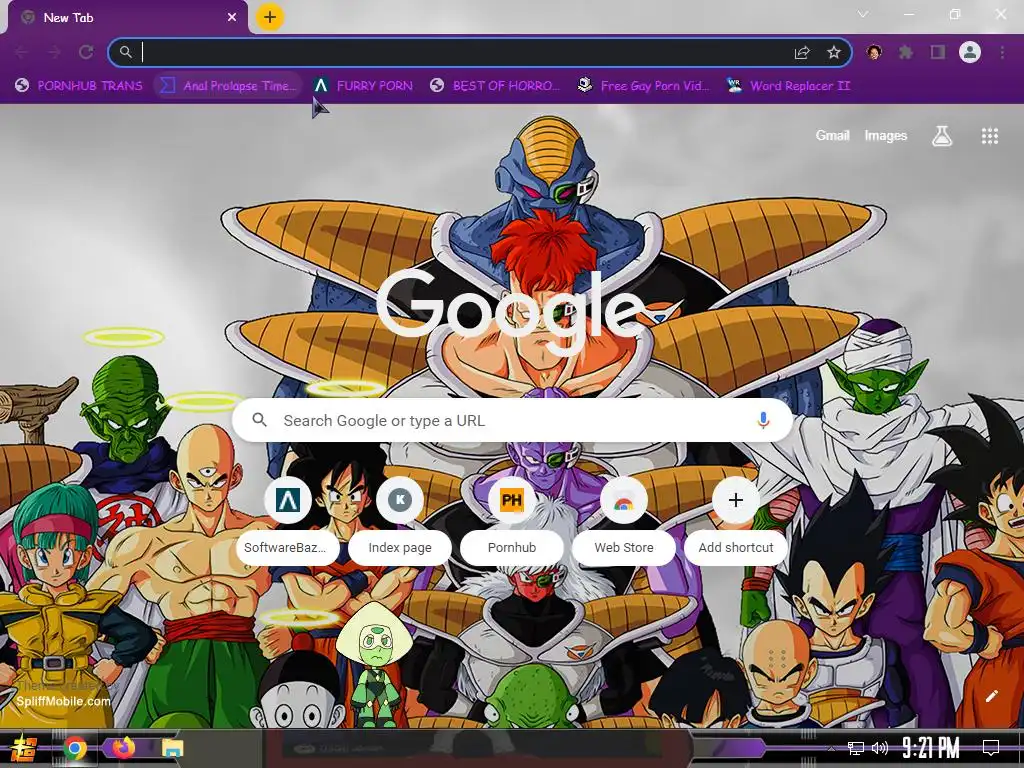Start voice search with the microphone icon
Screen dimensions: 1024x768
763,420
